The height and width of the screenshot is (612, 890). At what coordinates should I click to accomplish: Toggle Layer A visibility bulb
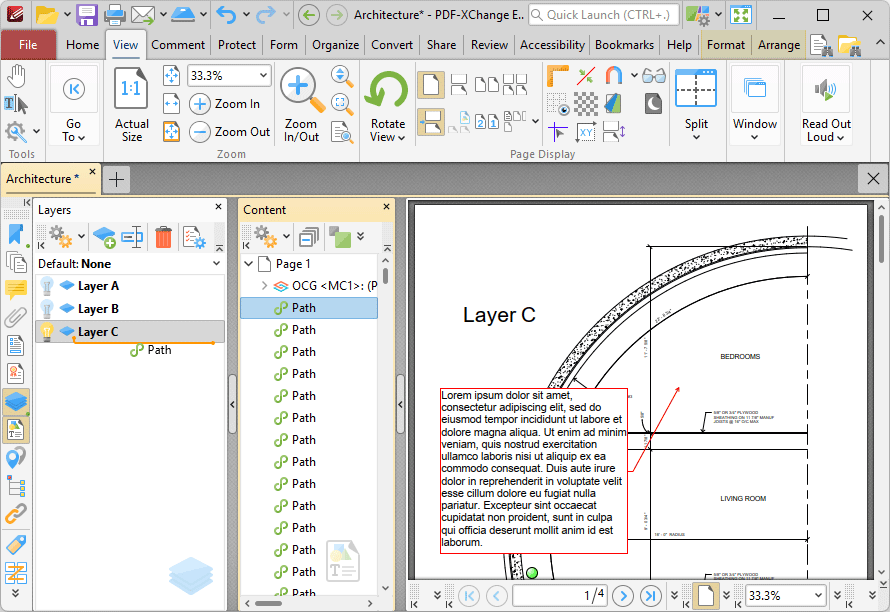[47, 286]
